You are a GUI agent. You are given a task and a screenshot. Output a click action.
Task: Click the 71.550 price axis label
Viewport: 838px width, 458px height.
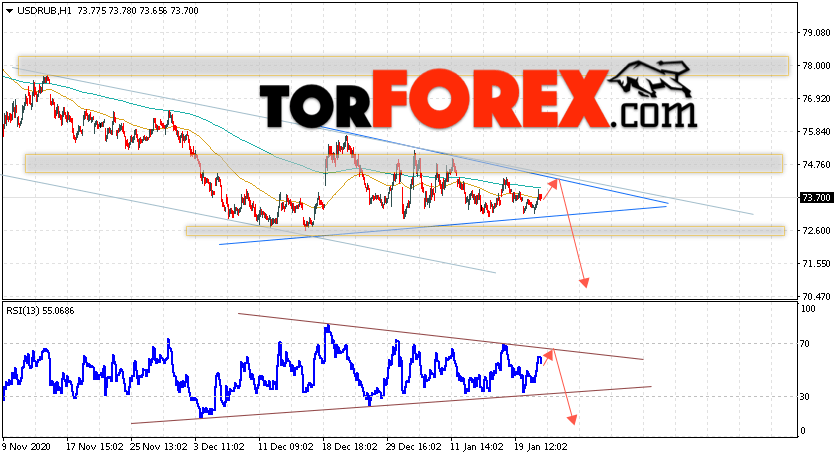(816, 263)
